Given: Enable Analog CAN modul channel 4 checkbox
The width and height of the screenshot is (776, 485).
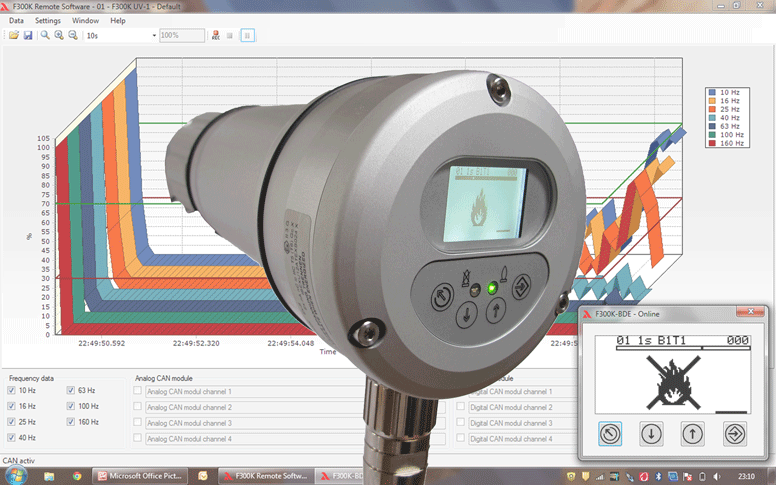Looking at the screenshot, I should 138,438.
